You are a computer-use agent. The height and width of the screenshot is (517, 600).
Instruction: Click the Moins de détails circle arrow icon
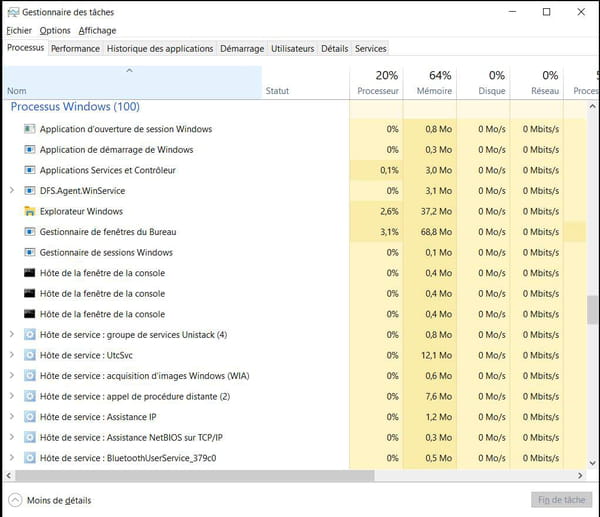[15, 500]
